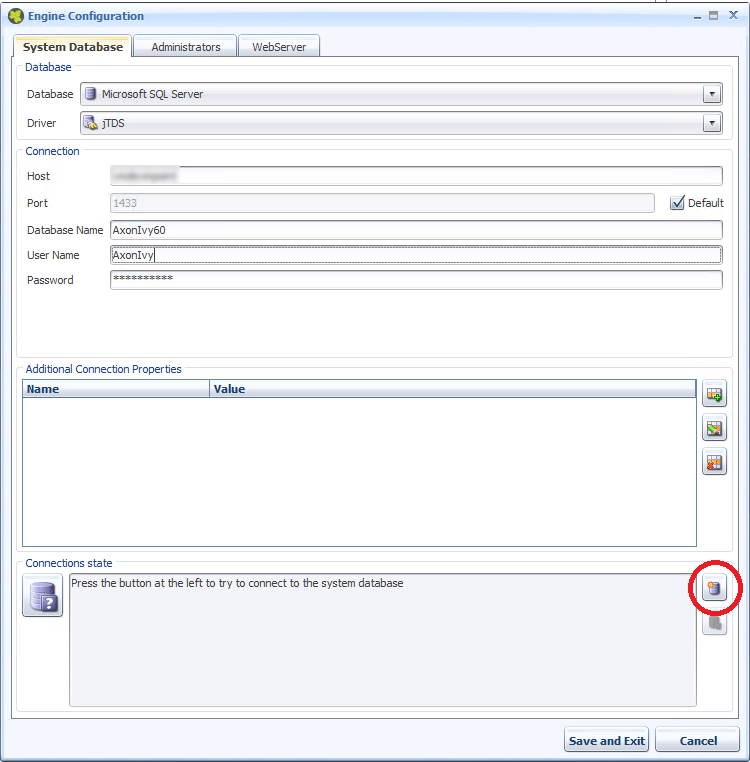This screenshot has width=750, height=762.
Task: Click the edit connection property icon
Action: pyautogui.click(x=714, y=429)
